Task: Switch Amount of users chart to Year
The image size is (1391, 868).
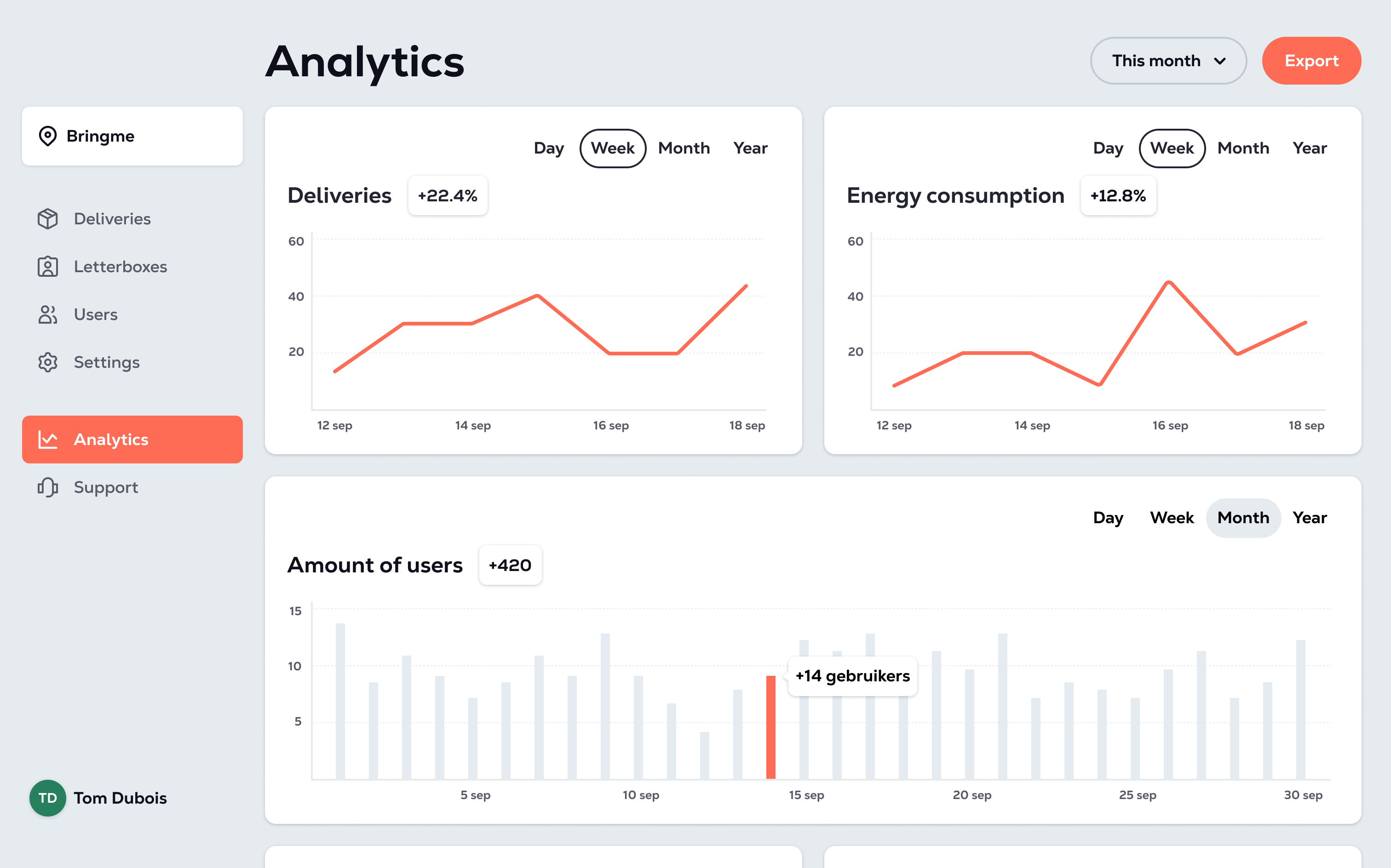Action: pyautogui.click(x=1310, y=518)
